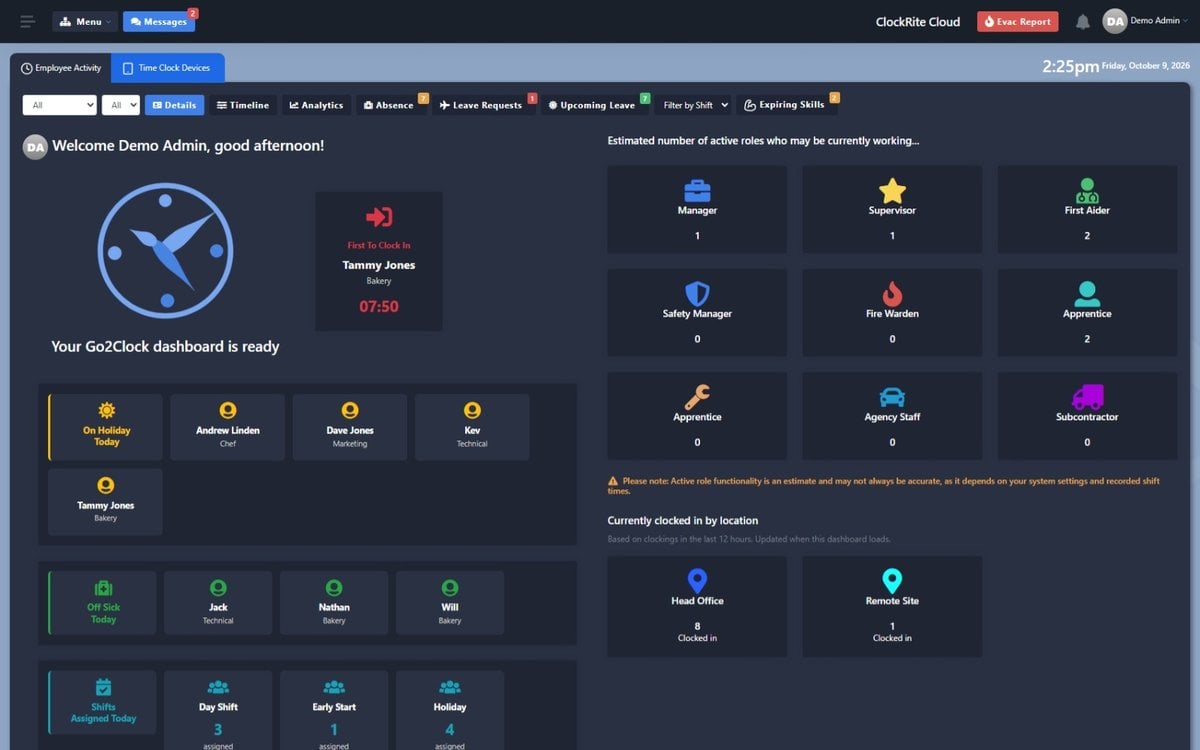Click Tammy Jones Bakery holiday avatar icon
Viewport: 1200px width, 750px height.
pyautogui.click(x=106, y=486)
